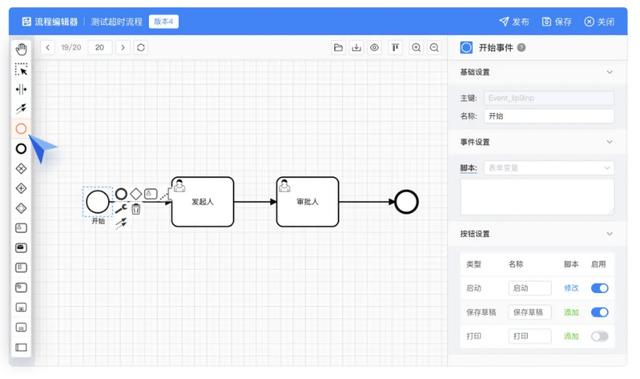This screenshot has width=640, height=379.
Task: Select the hand pan tool
Action: pyautogui.click(x=21, y=49)
